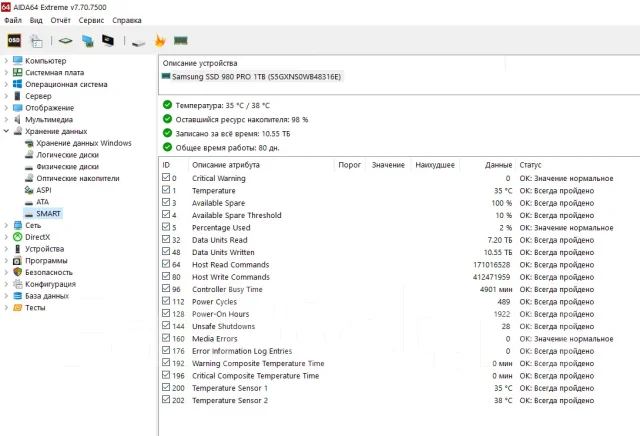Select Безопасность in the sidebar
640x436 pixels.
(x=49, y=272)
